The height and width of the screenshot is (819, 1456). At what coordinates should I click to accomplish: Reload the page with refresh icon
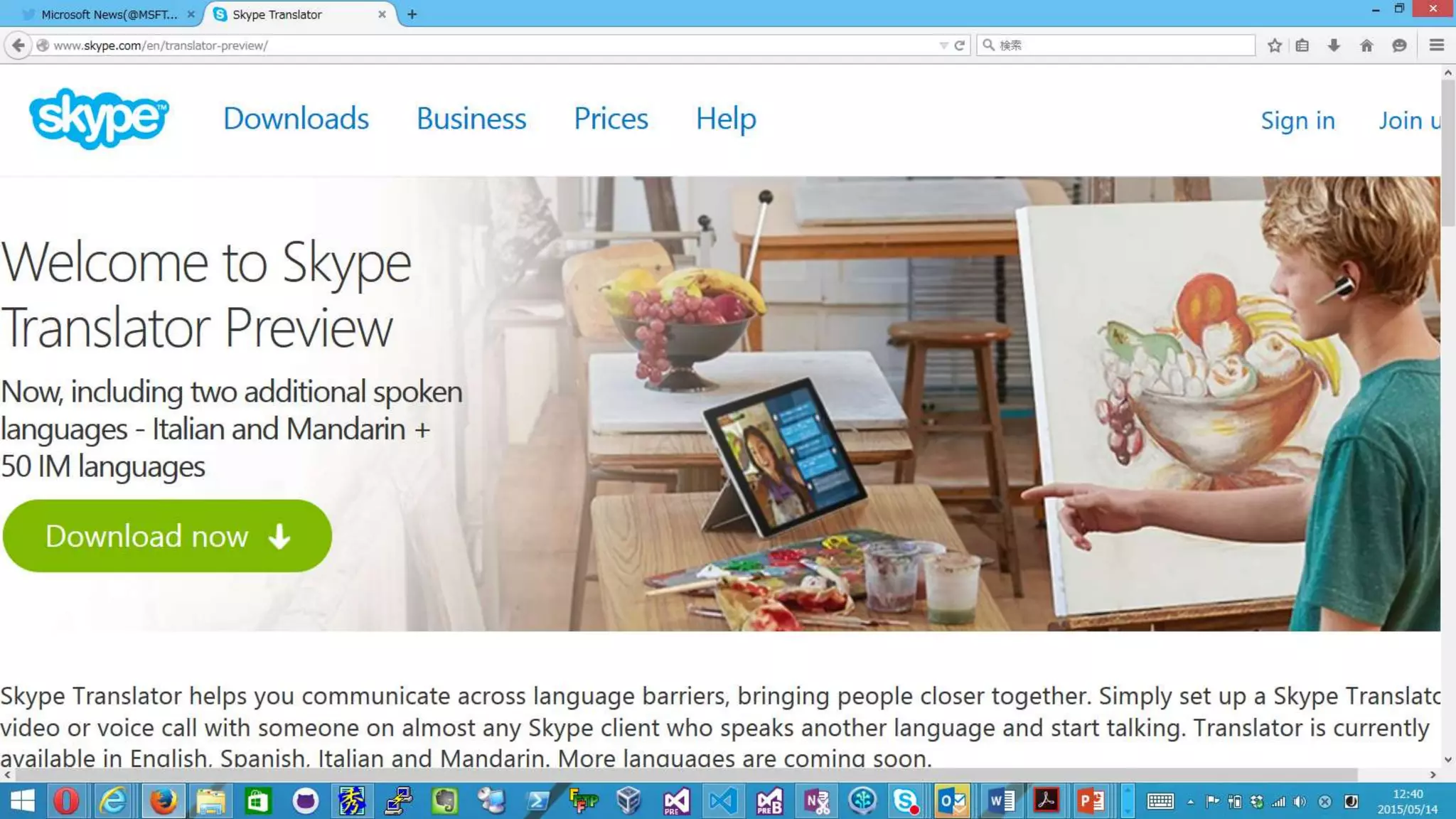click(x=959, y=45)
